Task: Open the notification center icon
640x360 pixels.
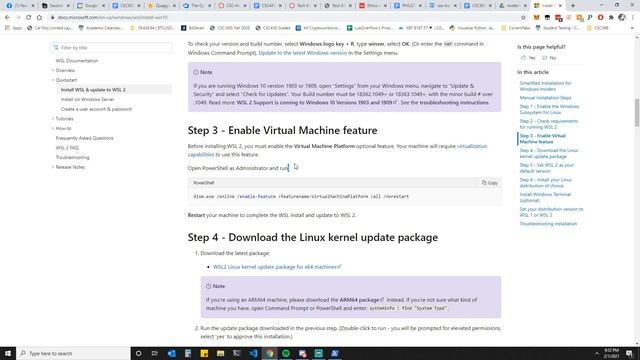Action: 629,353
